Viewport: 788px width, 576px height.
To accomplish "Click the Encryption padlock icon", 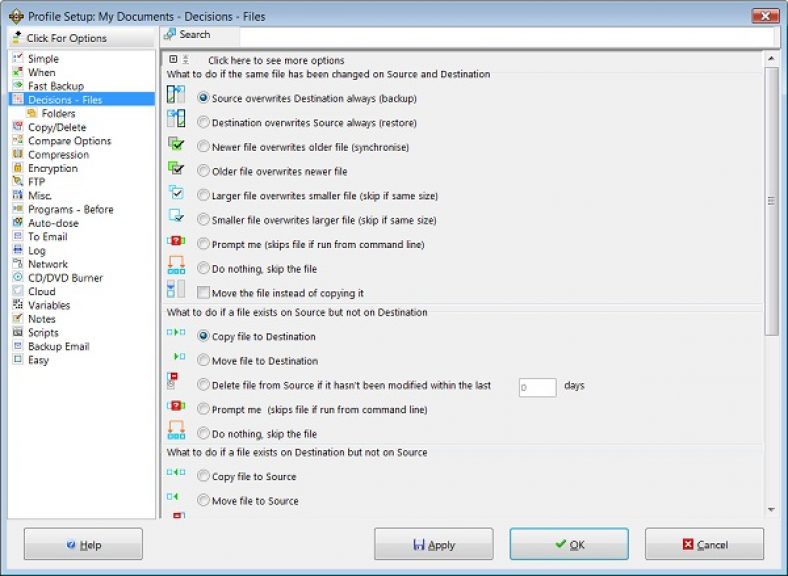I will 18,167.
